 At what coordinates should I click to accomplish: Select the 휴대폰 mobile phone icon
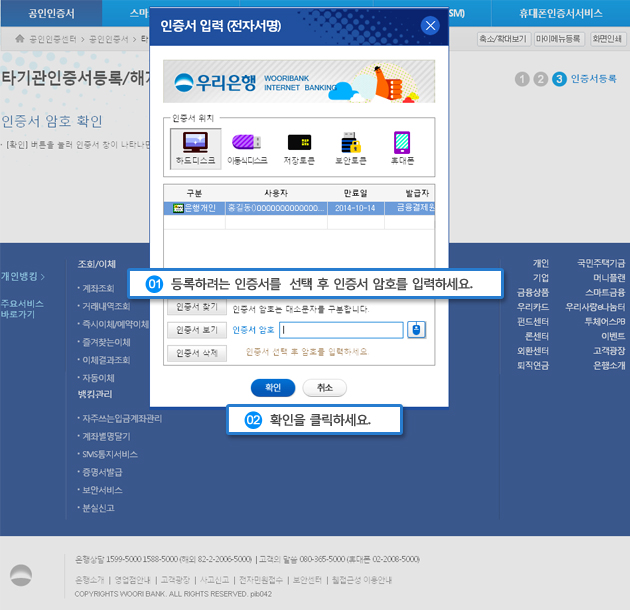click(x=402, y=149)
